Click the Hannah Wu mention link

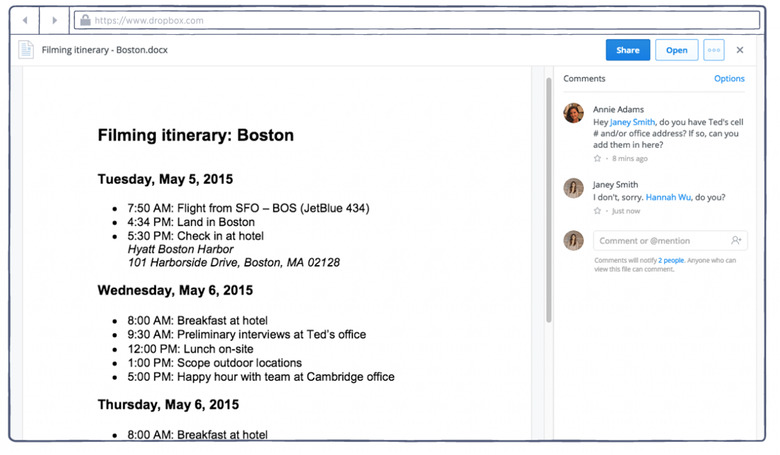point(668,197)
